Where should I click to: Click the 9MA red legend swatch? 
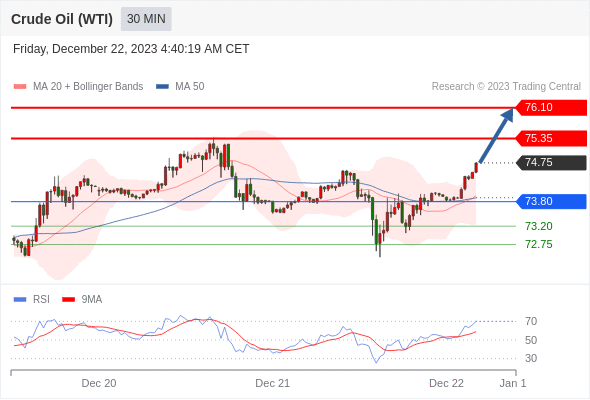pos(68,300)
